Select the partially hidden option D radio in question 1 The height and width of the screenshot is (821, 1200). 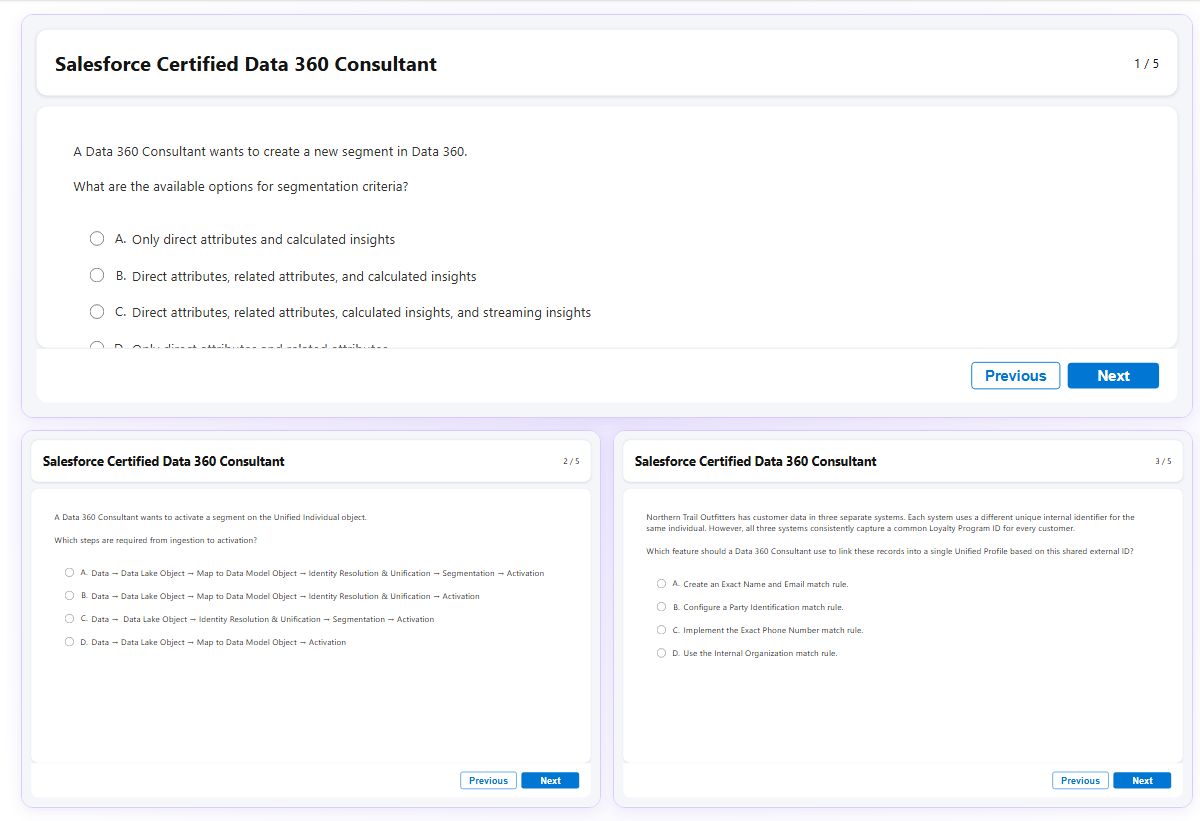[97, 345]
